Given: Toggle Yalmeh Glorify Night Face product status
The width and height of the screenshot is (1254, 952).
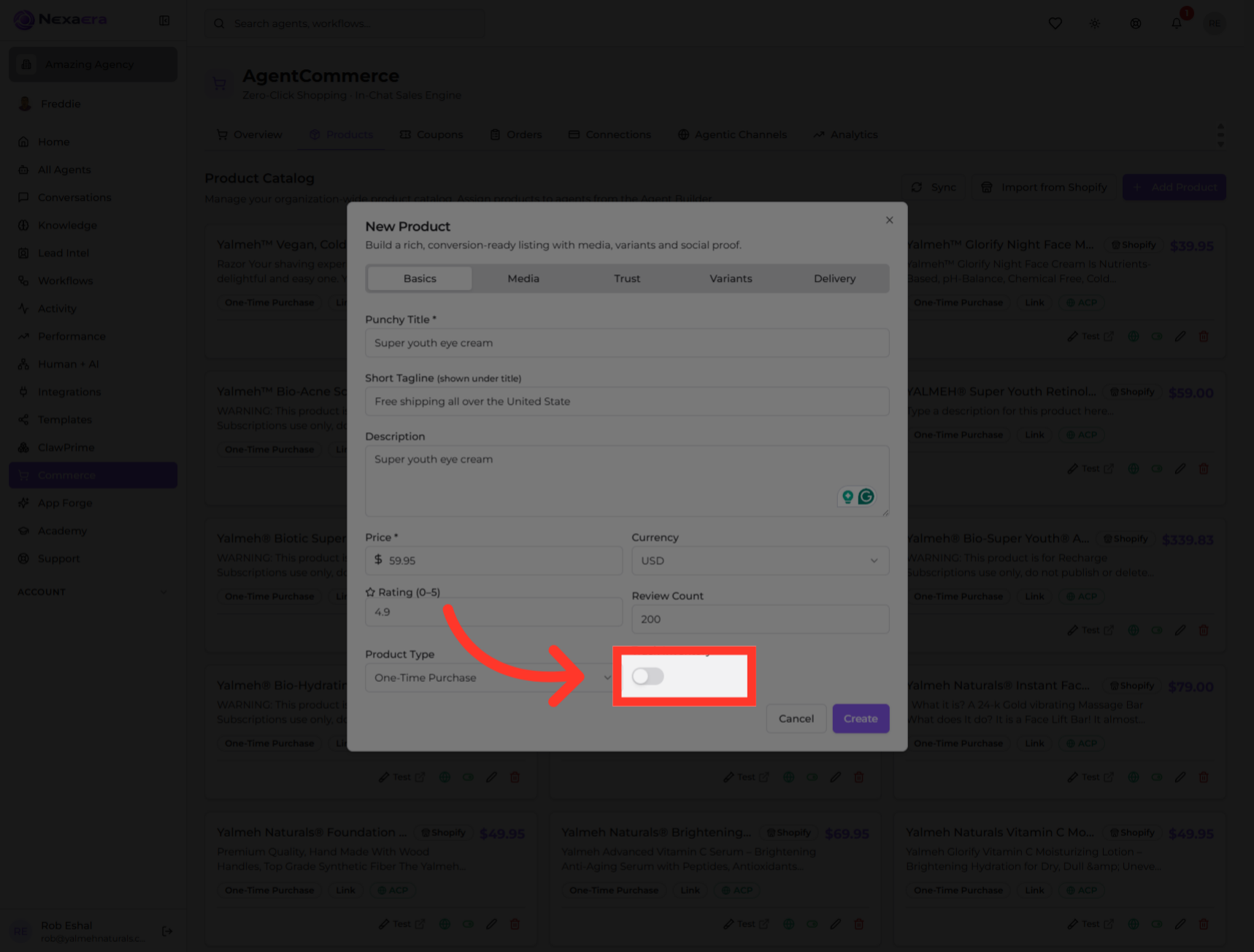Looking at the screenshot, I should (1157, 337).
